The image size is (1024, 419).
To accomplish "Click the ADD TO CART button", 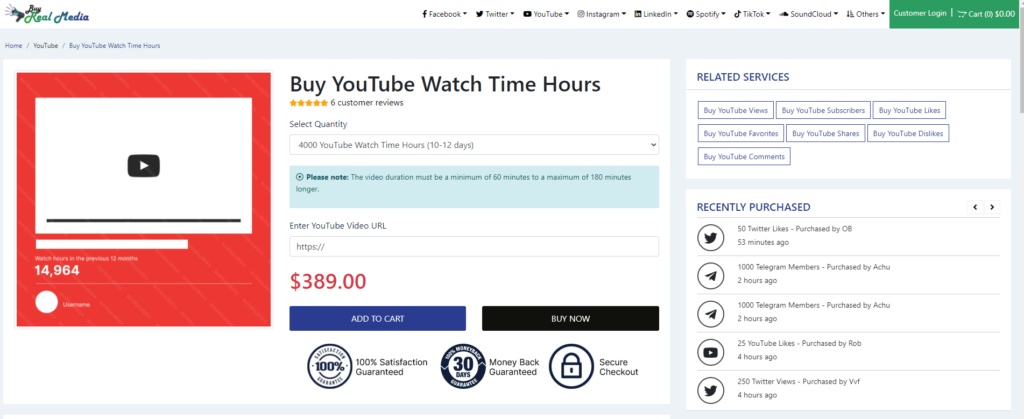I will click(x=377, y=318).
